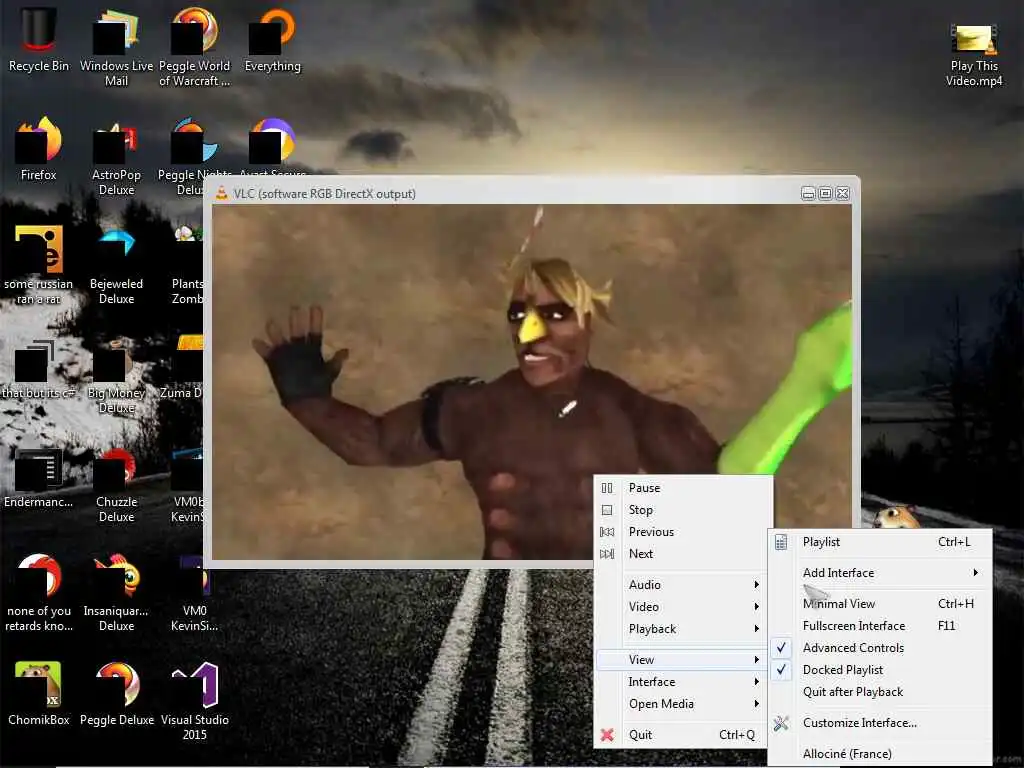The image size is (1024, 768).
Task: Toggle Fullscreen Interface option
Action: (881, 626)
